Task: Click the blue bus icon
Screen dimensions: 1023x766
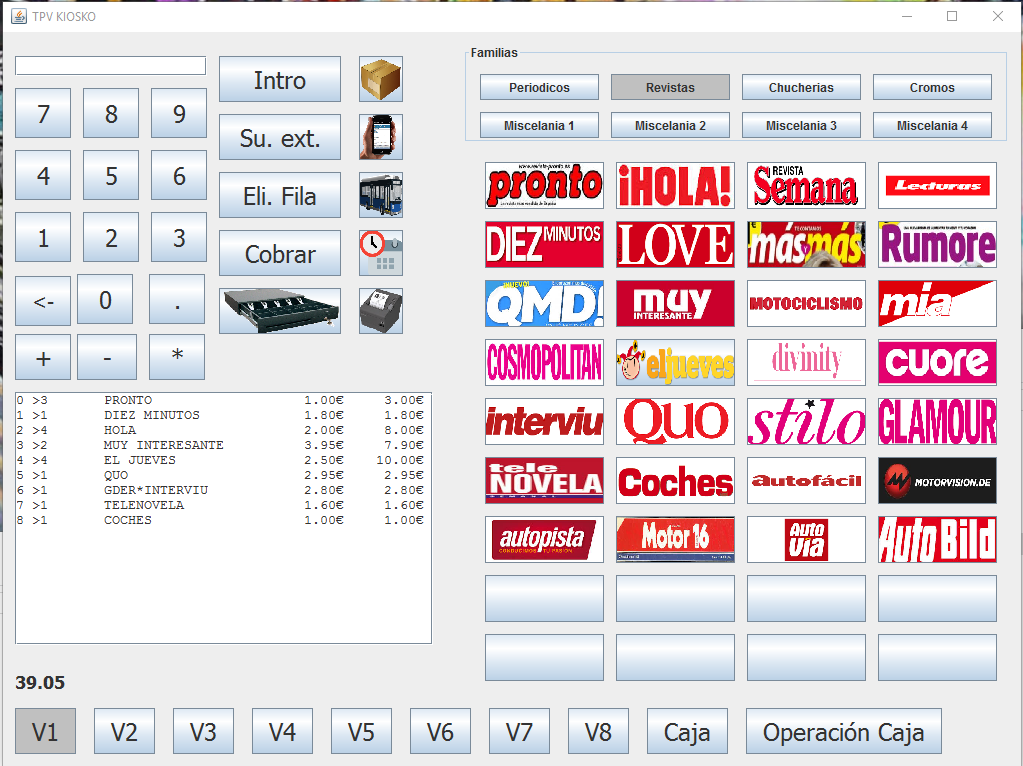Action: coord(381,195)
